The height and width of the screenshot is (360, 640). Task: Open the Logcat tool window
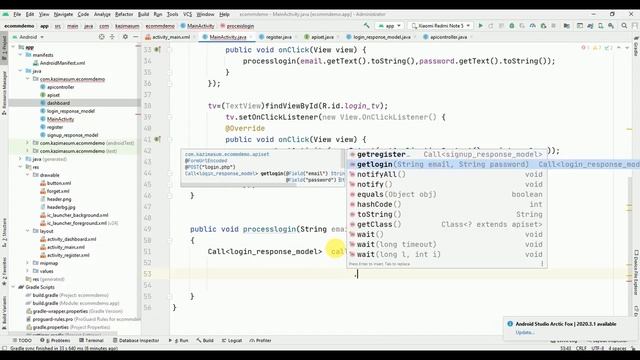pos(232,340)
